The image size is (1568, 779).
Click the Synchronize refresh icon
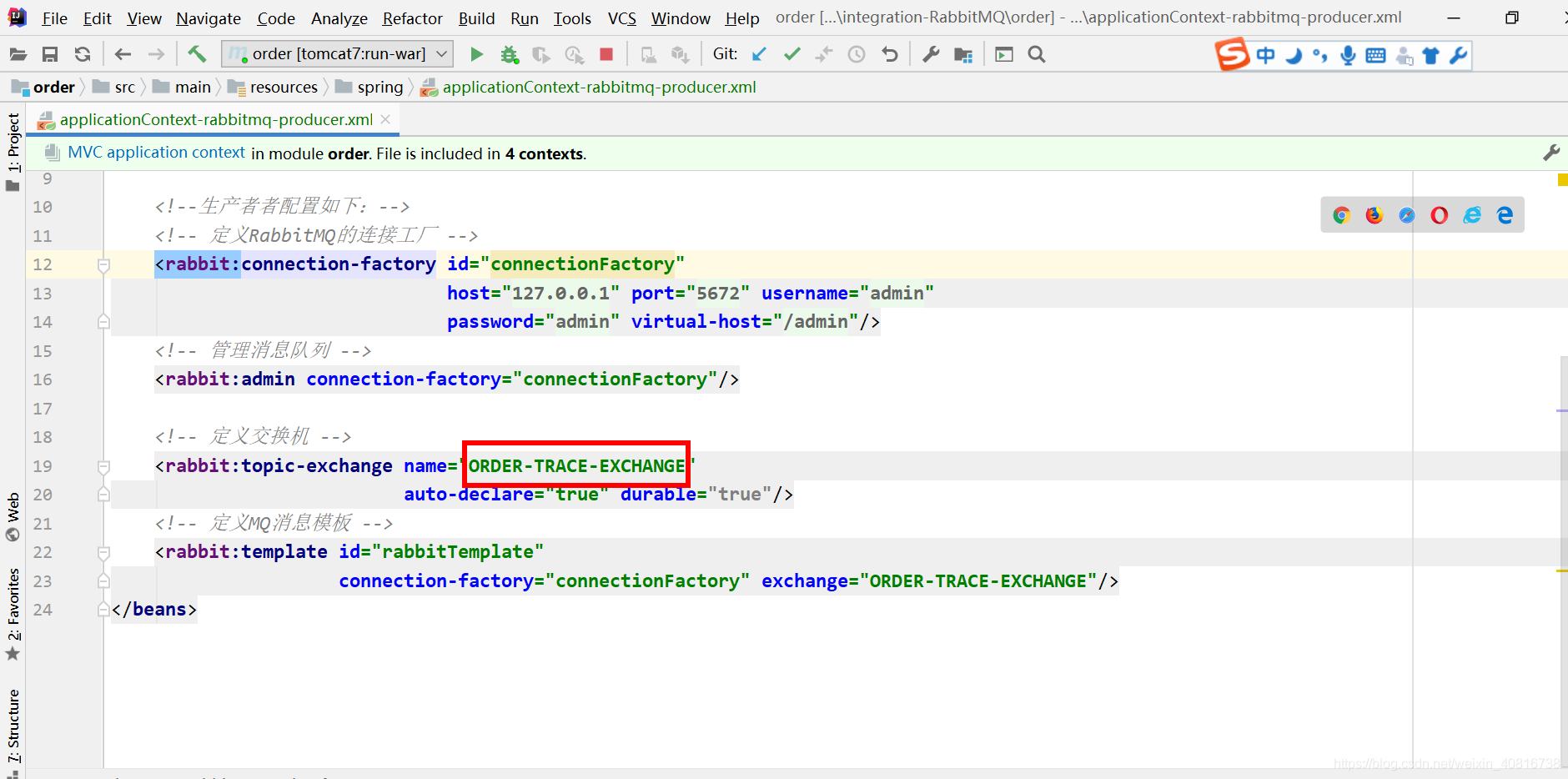tap(82, 54)
